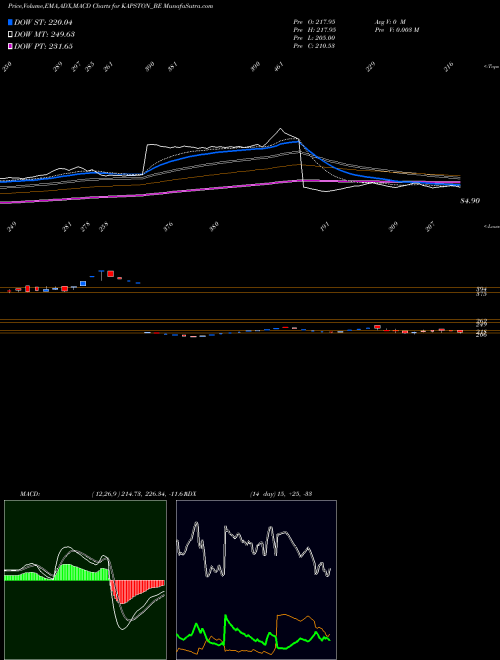This screenshot has width=500, height=660.
Task: Click the blue DOW ST legend swatch
Action: (x=10, y=22)
